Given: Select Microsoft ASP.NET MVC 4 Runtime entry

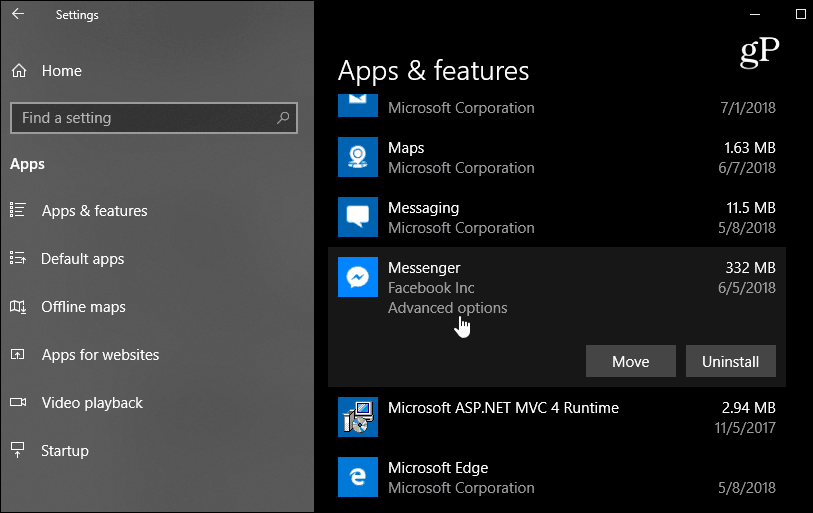Looking at the screenshot, I should click(503, 408).
